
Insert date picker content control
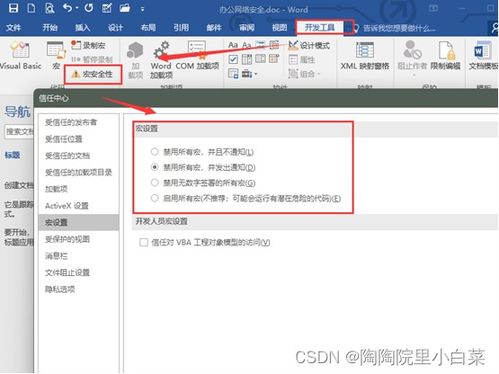(274, 59)
